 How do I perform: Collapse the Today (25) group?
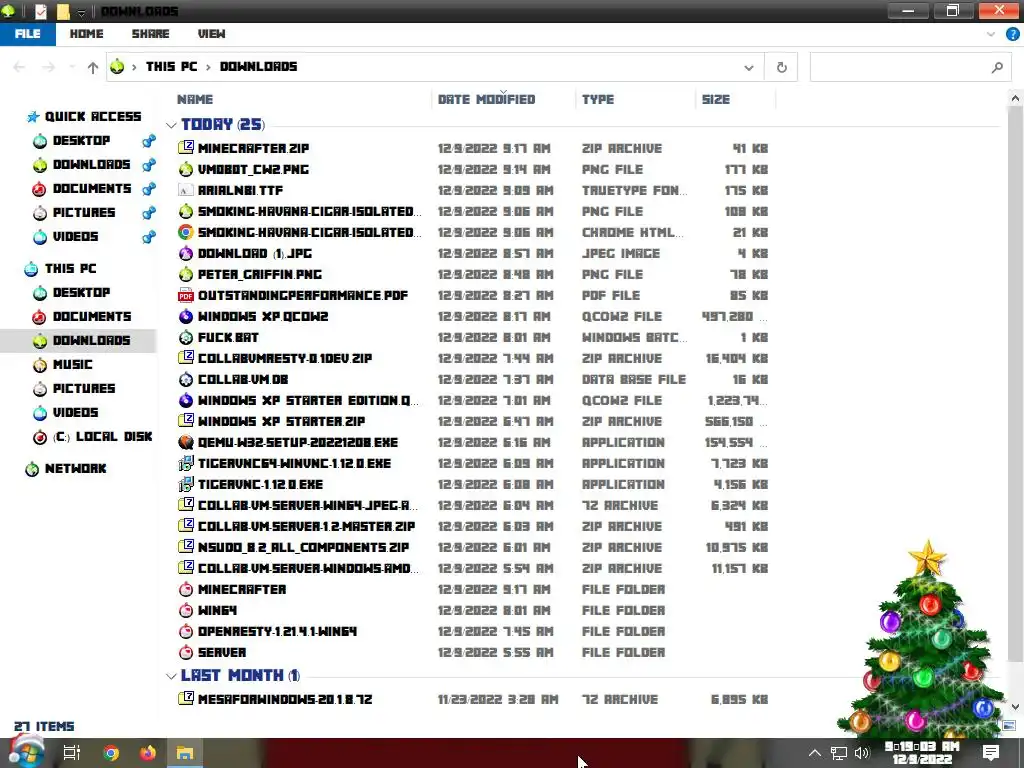tap(171, 125)
